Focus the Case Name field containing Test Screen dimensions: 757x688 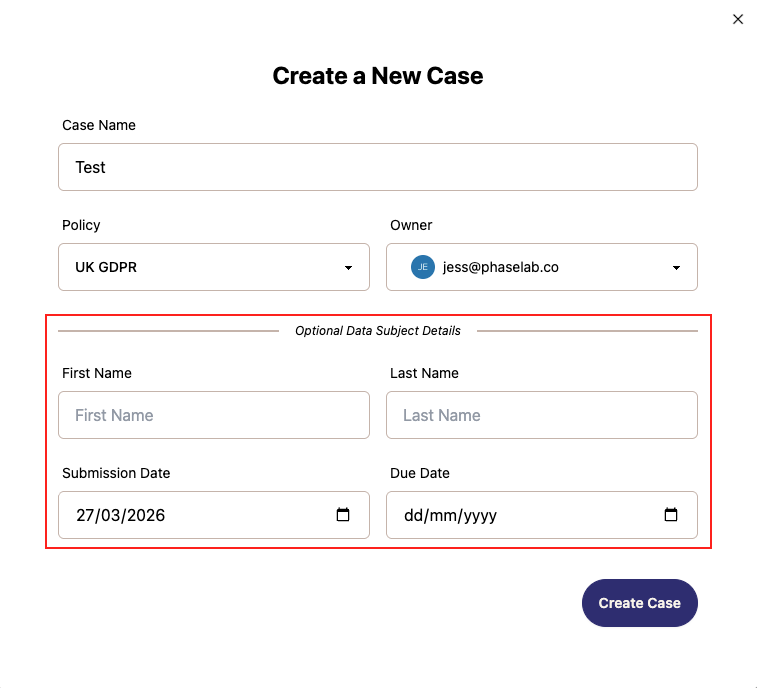pos(378,167)
